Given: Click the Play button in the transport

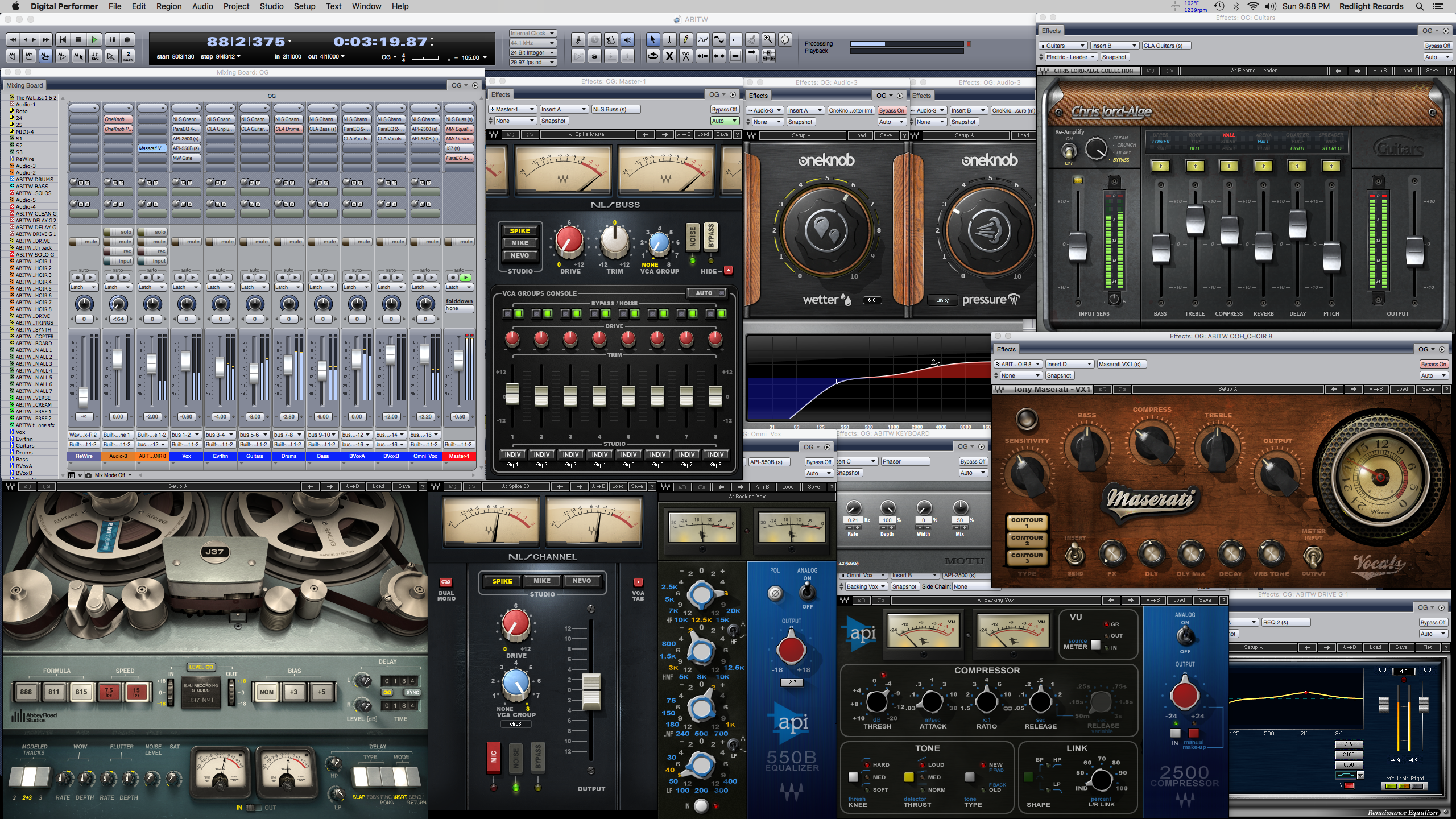Looking at the screenshot, I should tap(95, 40).
